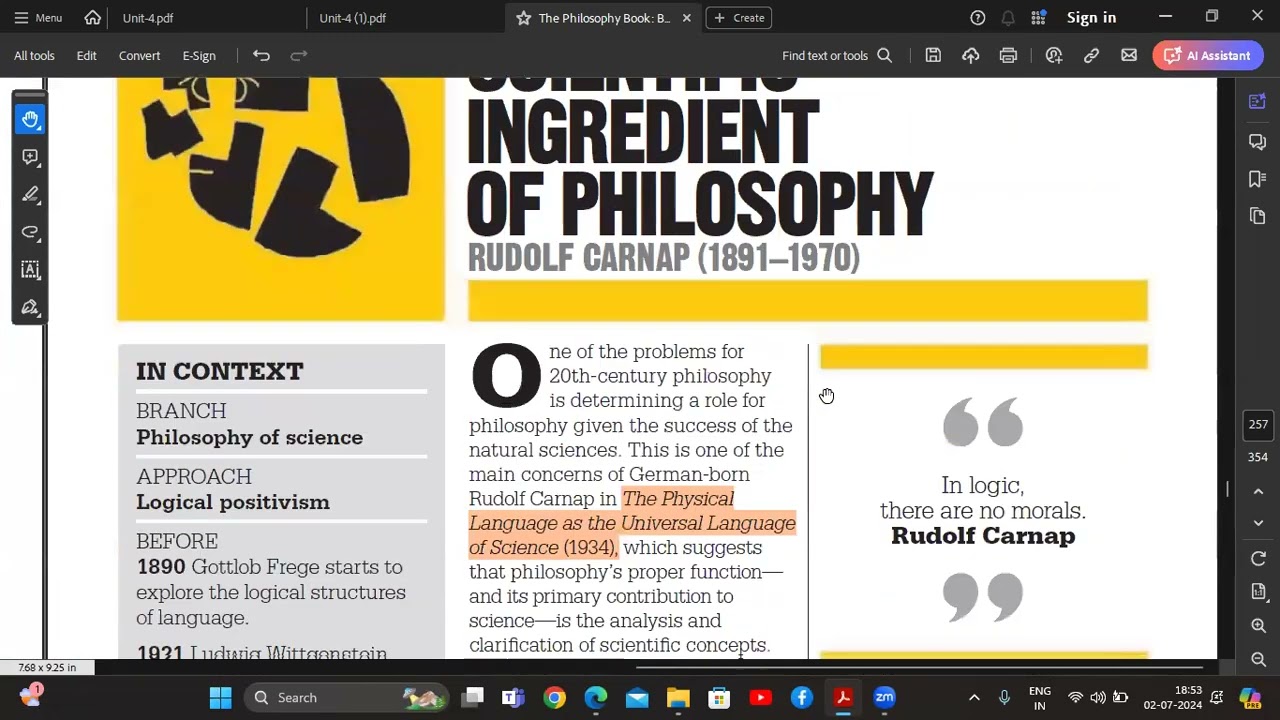Image resolution: width=1280 pixels, height=720 pixels.
Task: Undo the last action
Action: pos(261,56)
